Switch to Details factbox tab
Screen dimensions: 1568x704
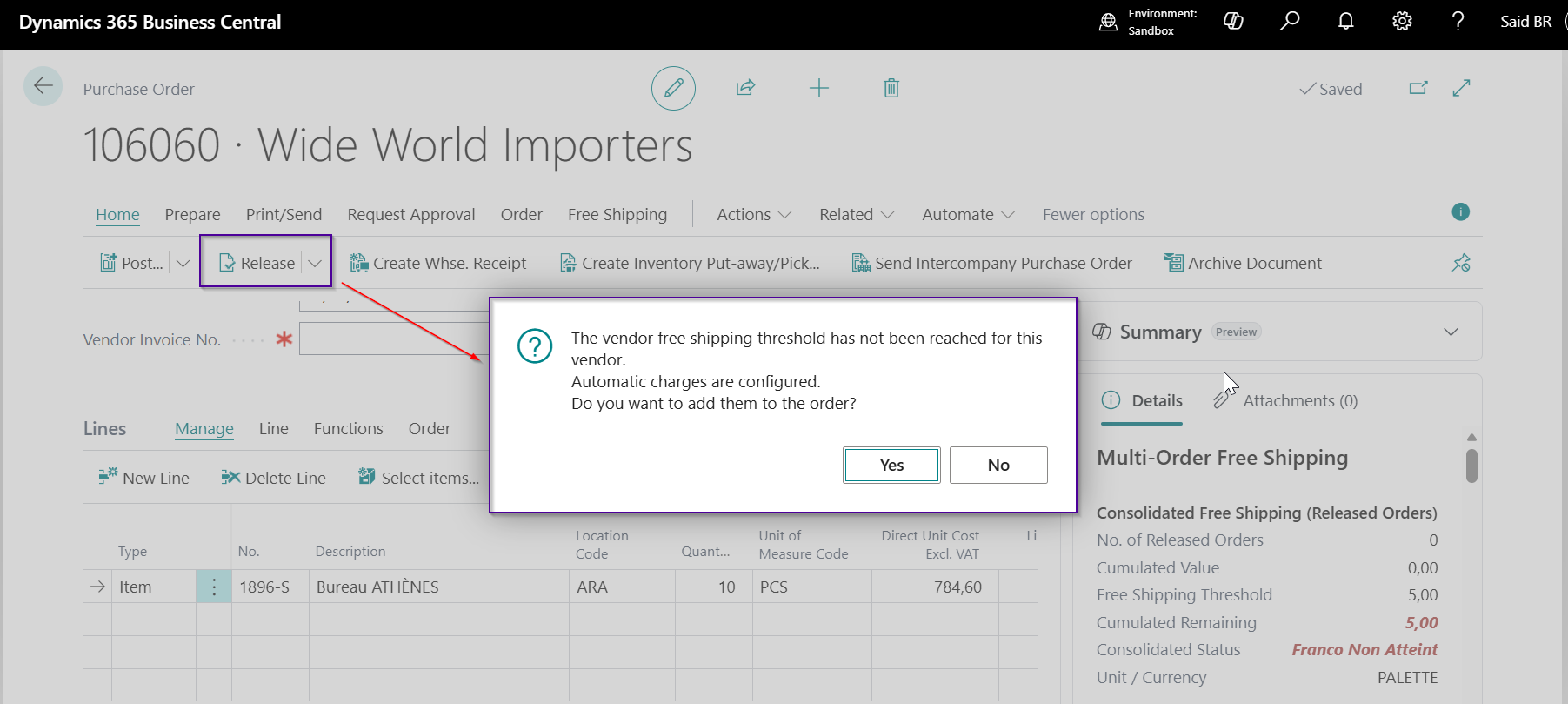1142,400
